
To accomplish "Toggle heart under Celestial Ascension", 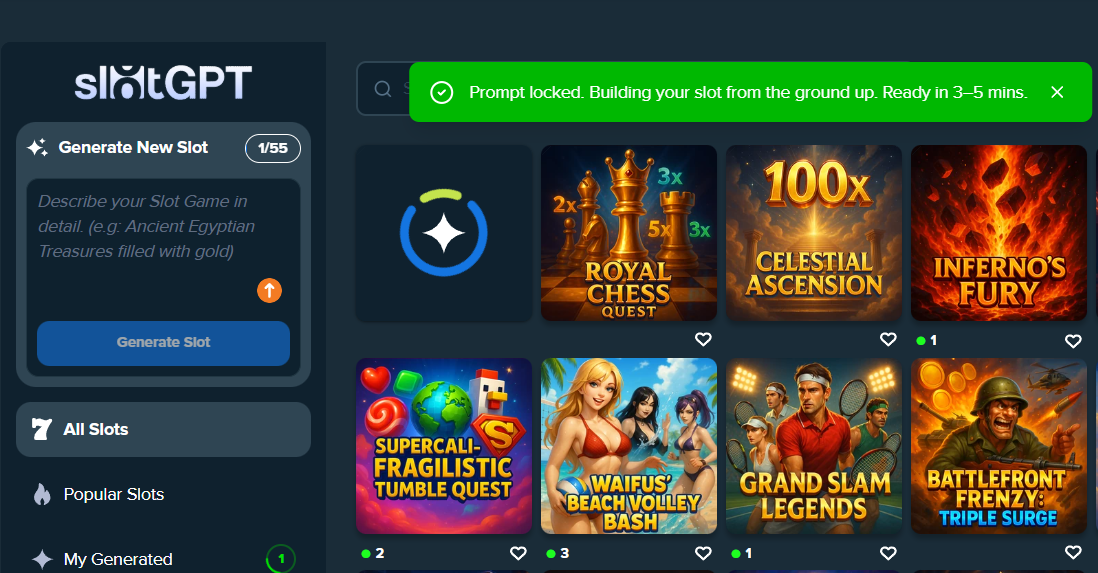I will click(888, 340).
